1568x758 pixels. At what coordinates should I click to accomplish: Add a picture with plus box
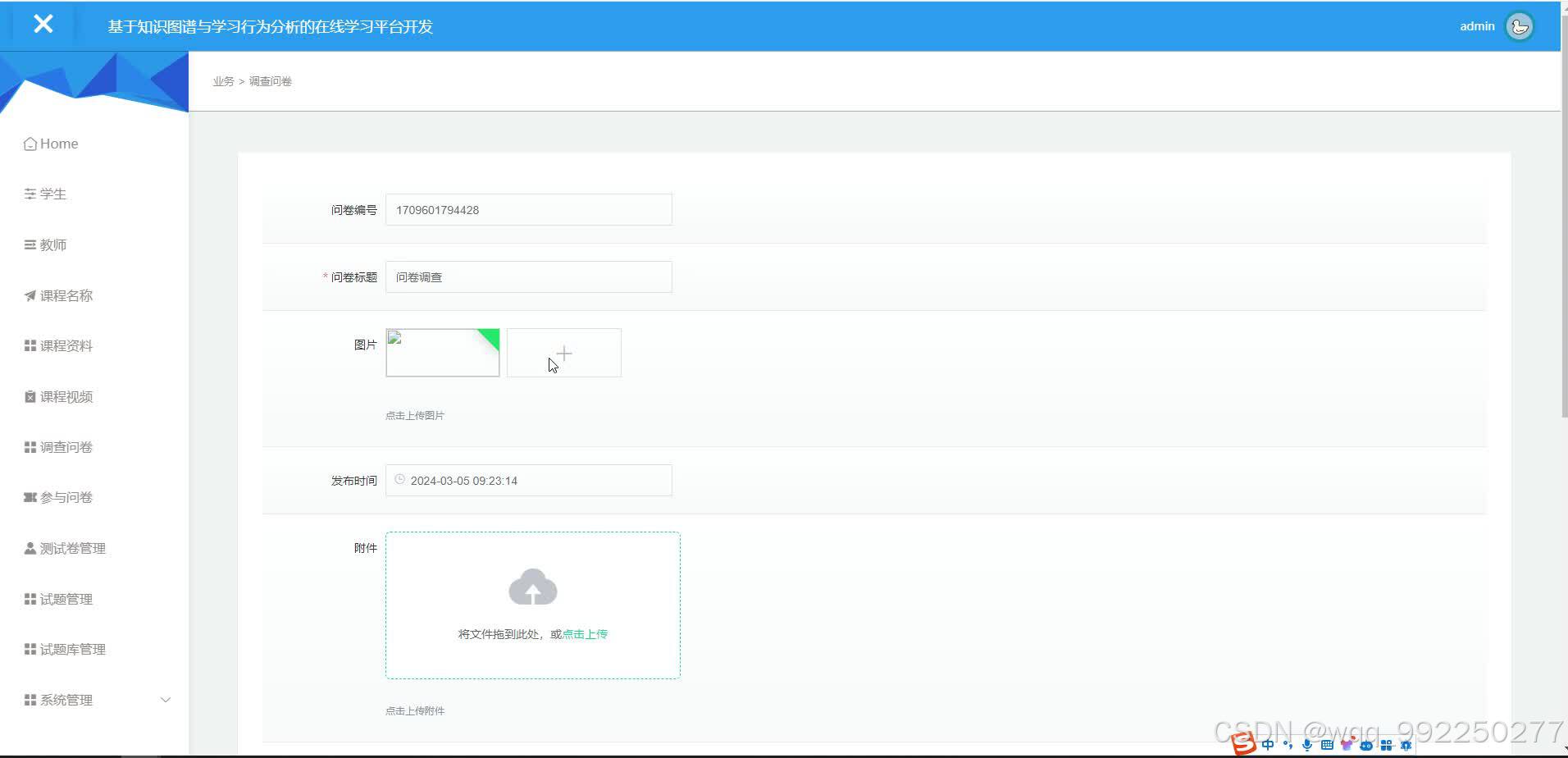[x=564, y=353]
